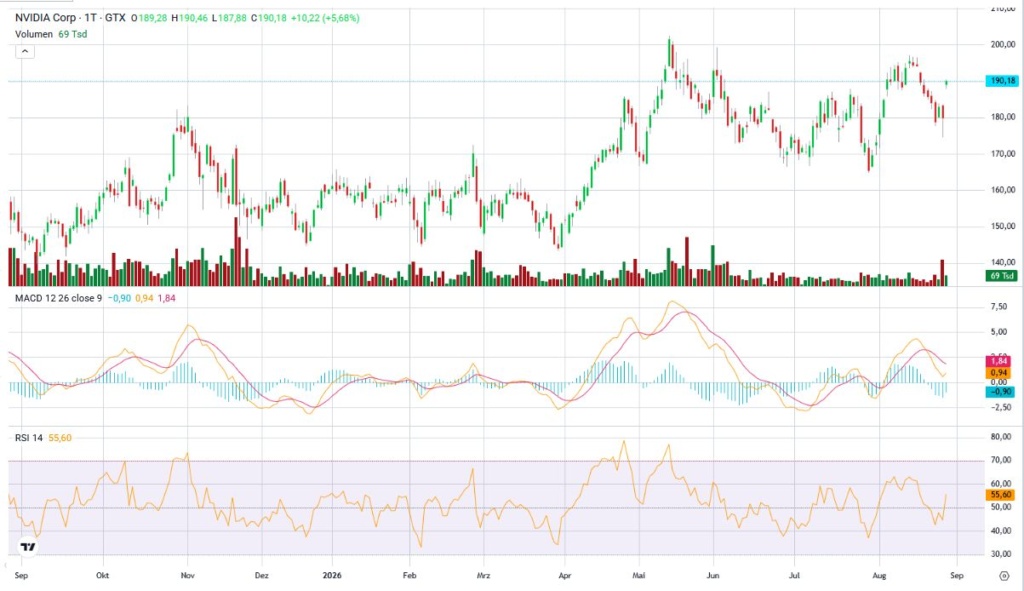Click the Nov label on time axis

187,575
